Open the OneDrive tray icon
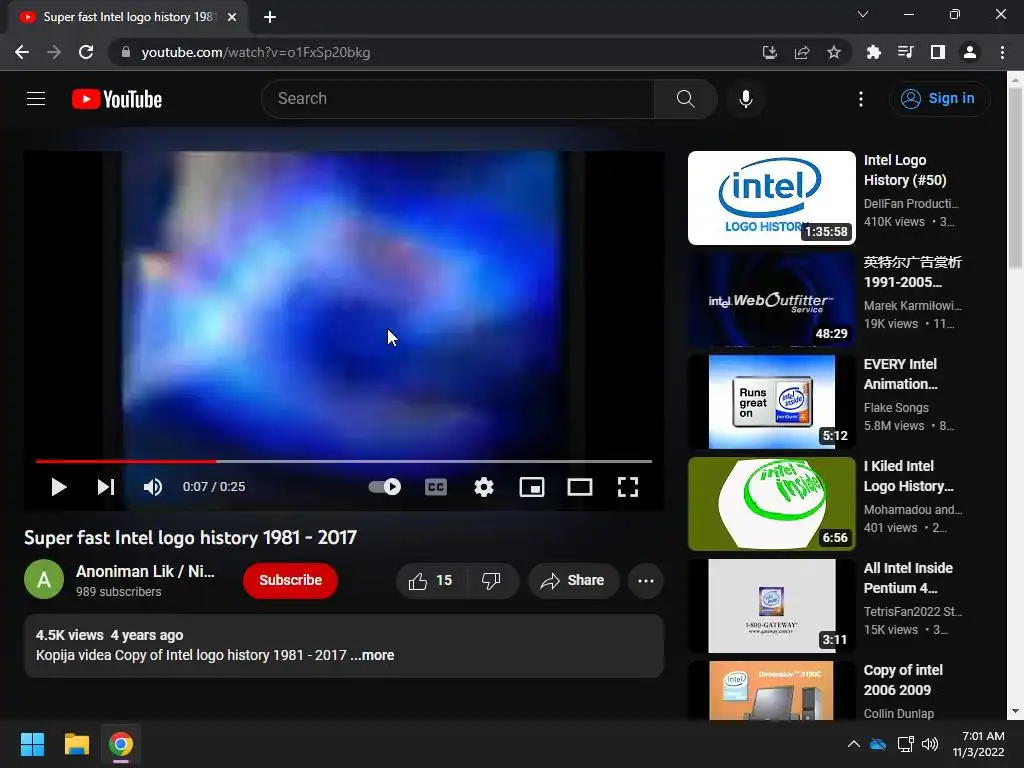 pos(878,744)
